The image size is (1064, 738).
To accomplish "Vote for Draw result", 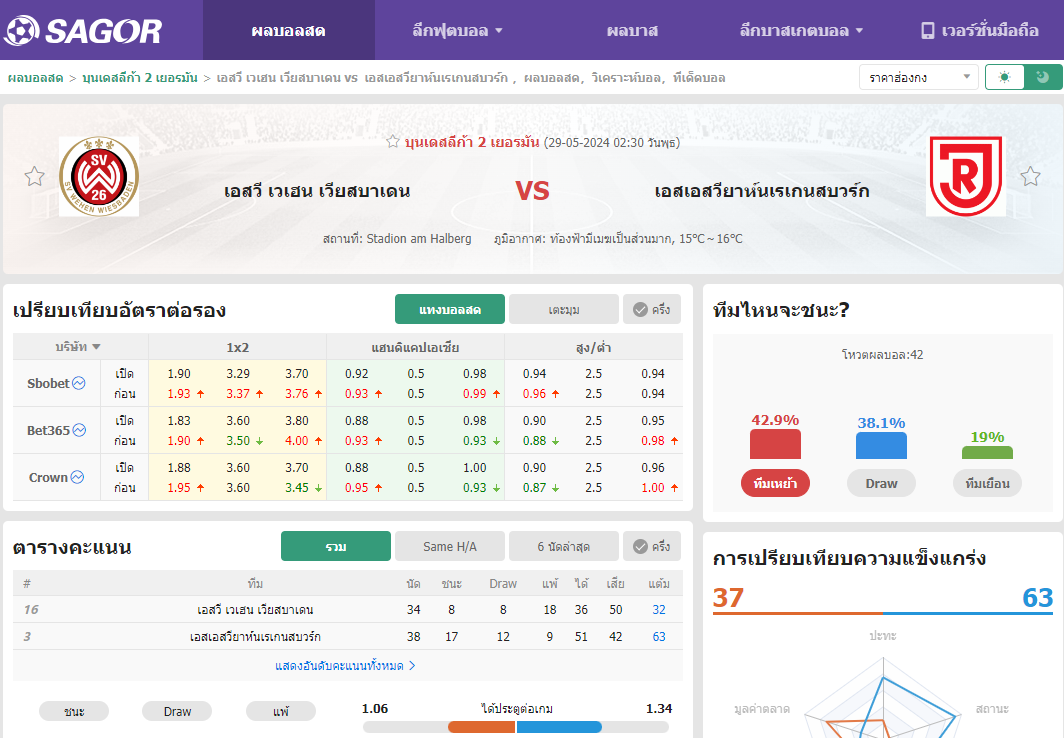I will (881, 483).
